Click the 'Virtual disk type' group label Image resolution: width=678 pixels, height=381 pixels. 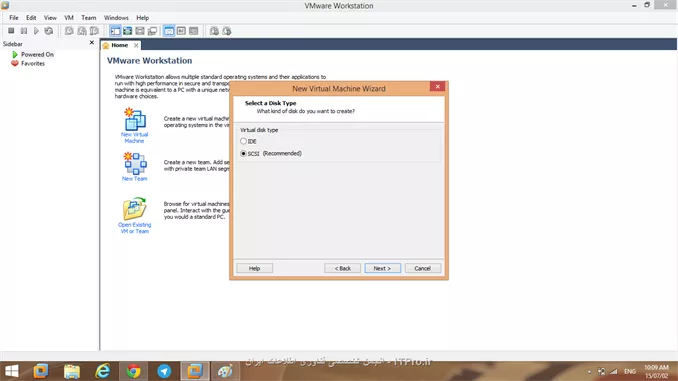click(259, 130)
